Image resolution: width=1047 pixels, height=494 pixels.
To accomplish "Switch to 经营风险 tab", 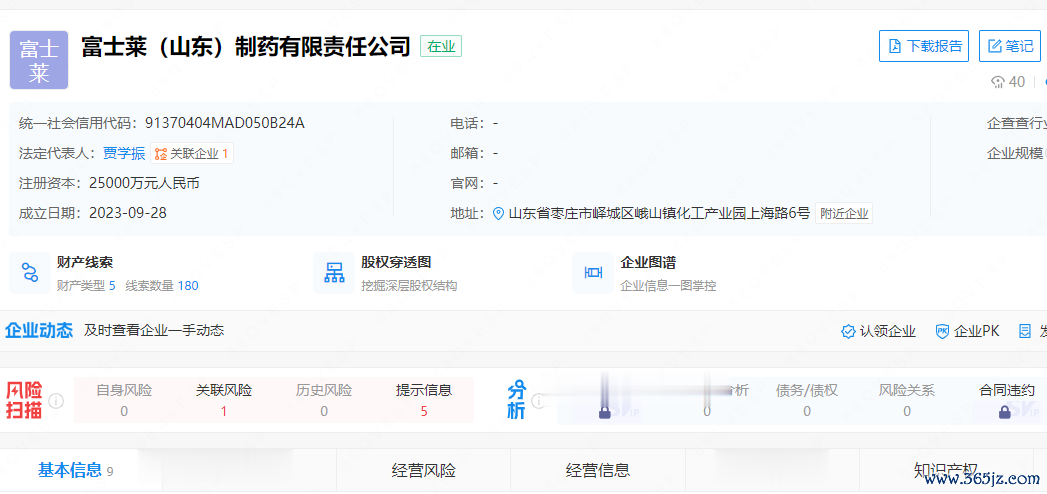I will pyautogui.click(x=423, y=470).
